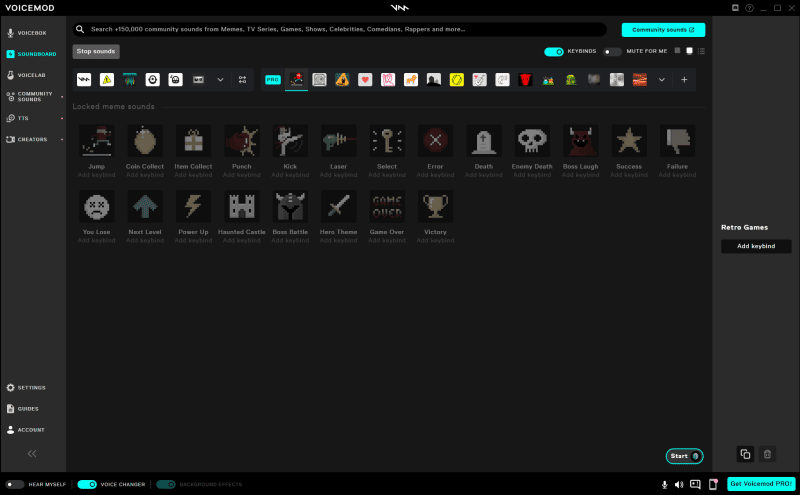Play the Death tombstone sound
The height and width of the screenshot is (495, 800).
pyautogui.click(x=484, y=141)
